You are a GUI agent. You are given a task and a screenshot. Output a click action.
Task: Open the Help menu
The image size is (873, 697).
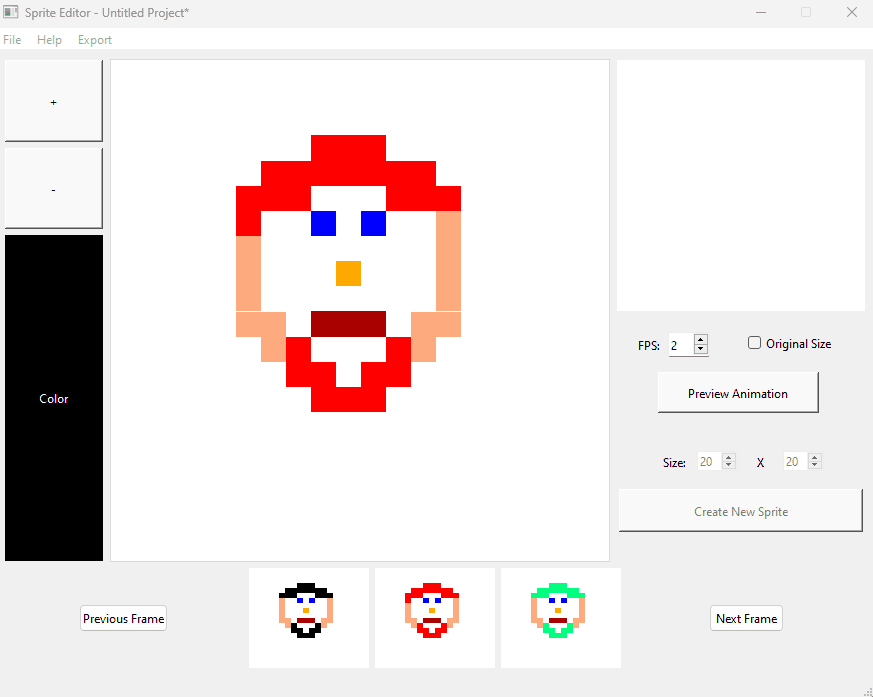click(49, 40)
